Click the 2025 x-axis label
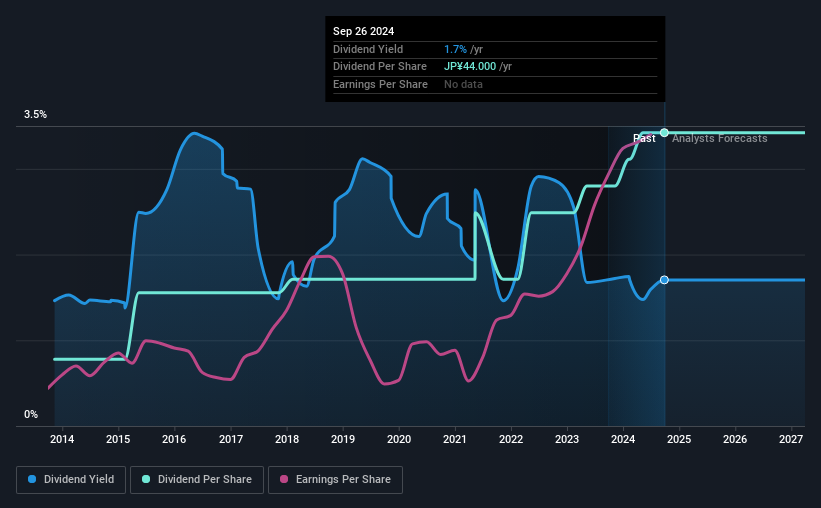 679,439
